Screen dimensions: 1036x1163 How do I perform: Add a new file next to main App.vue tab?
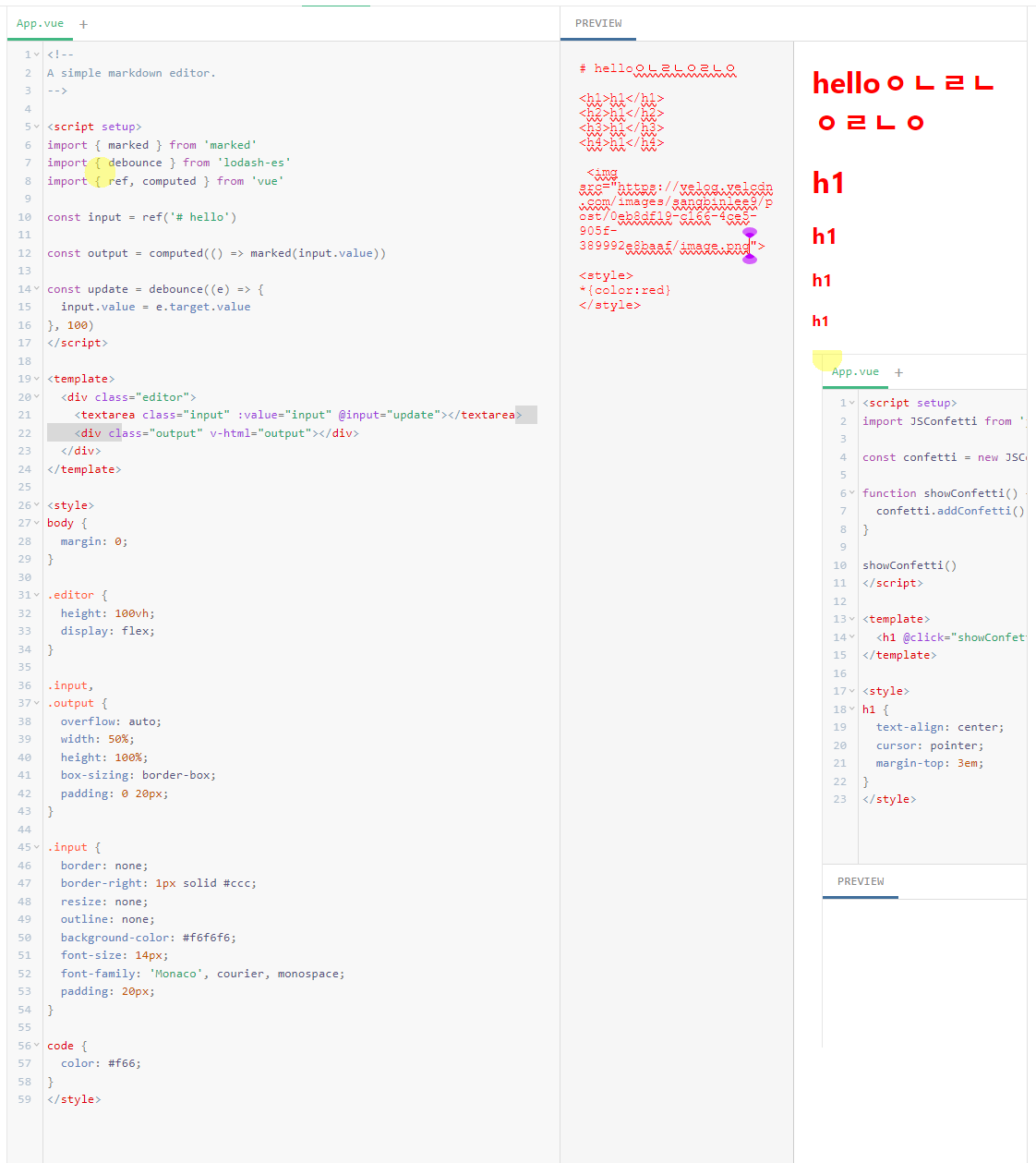click(x=83, y=24)
